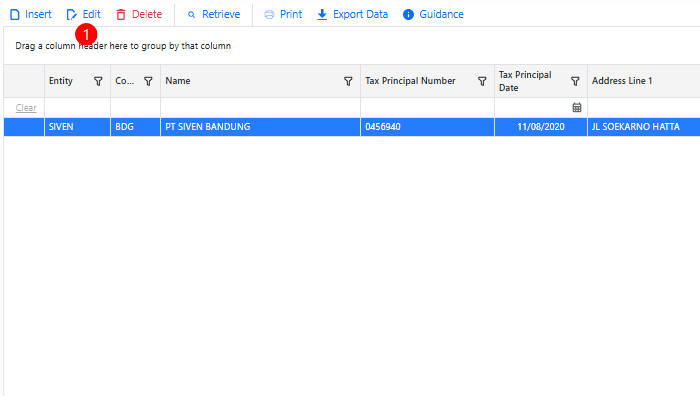Sort by Tax Principal Date header
700x396 pixels.
tap(525, 81)
